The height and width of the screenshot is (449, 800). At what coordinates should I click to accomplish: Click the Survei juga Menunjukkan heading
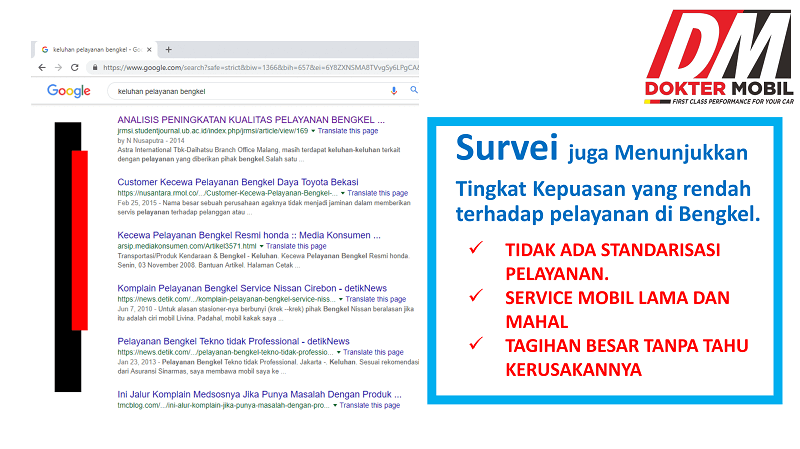pos(602,148)
